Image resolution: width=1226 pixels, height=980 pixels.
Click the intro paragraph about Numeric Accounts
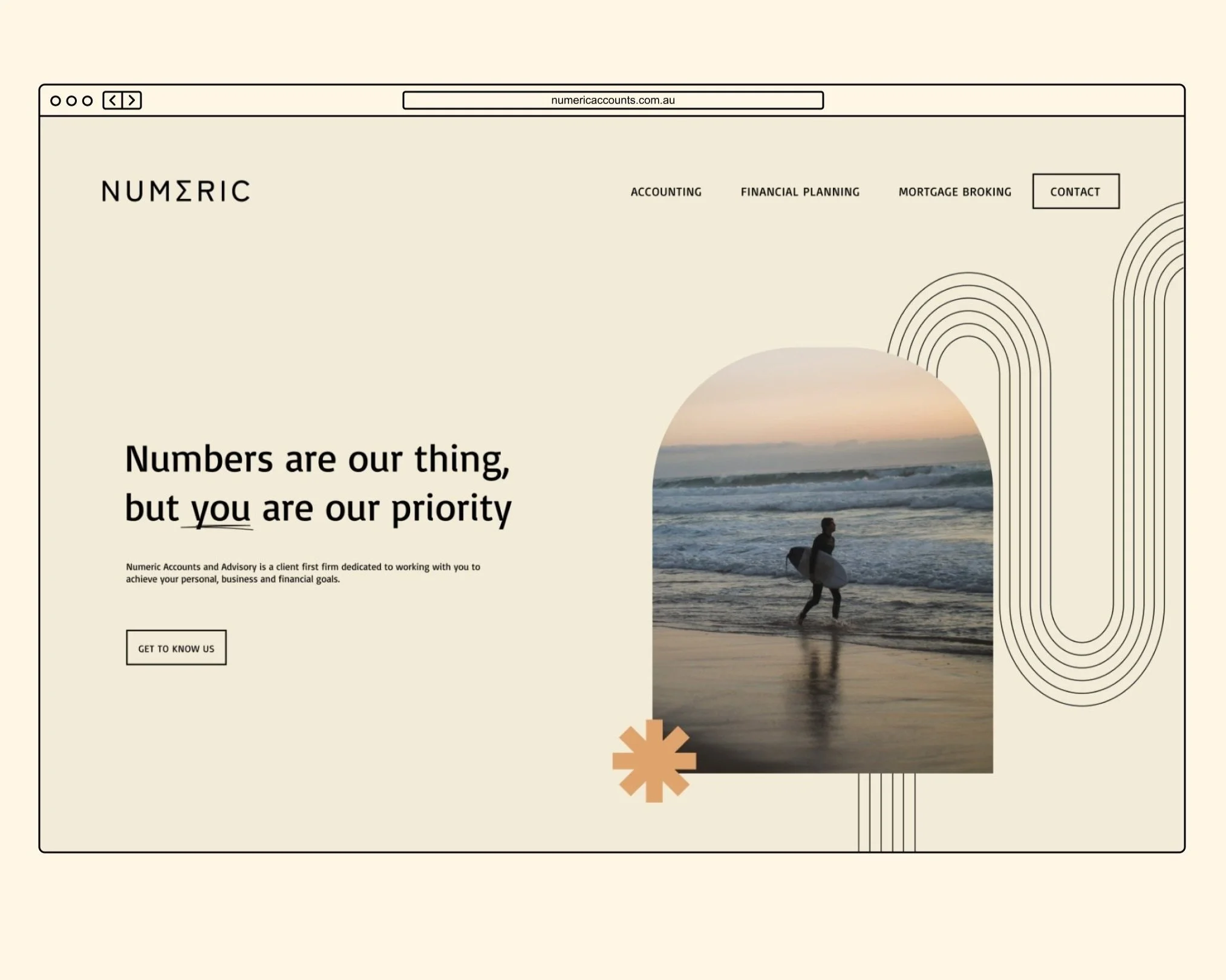tap(301, 573)
